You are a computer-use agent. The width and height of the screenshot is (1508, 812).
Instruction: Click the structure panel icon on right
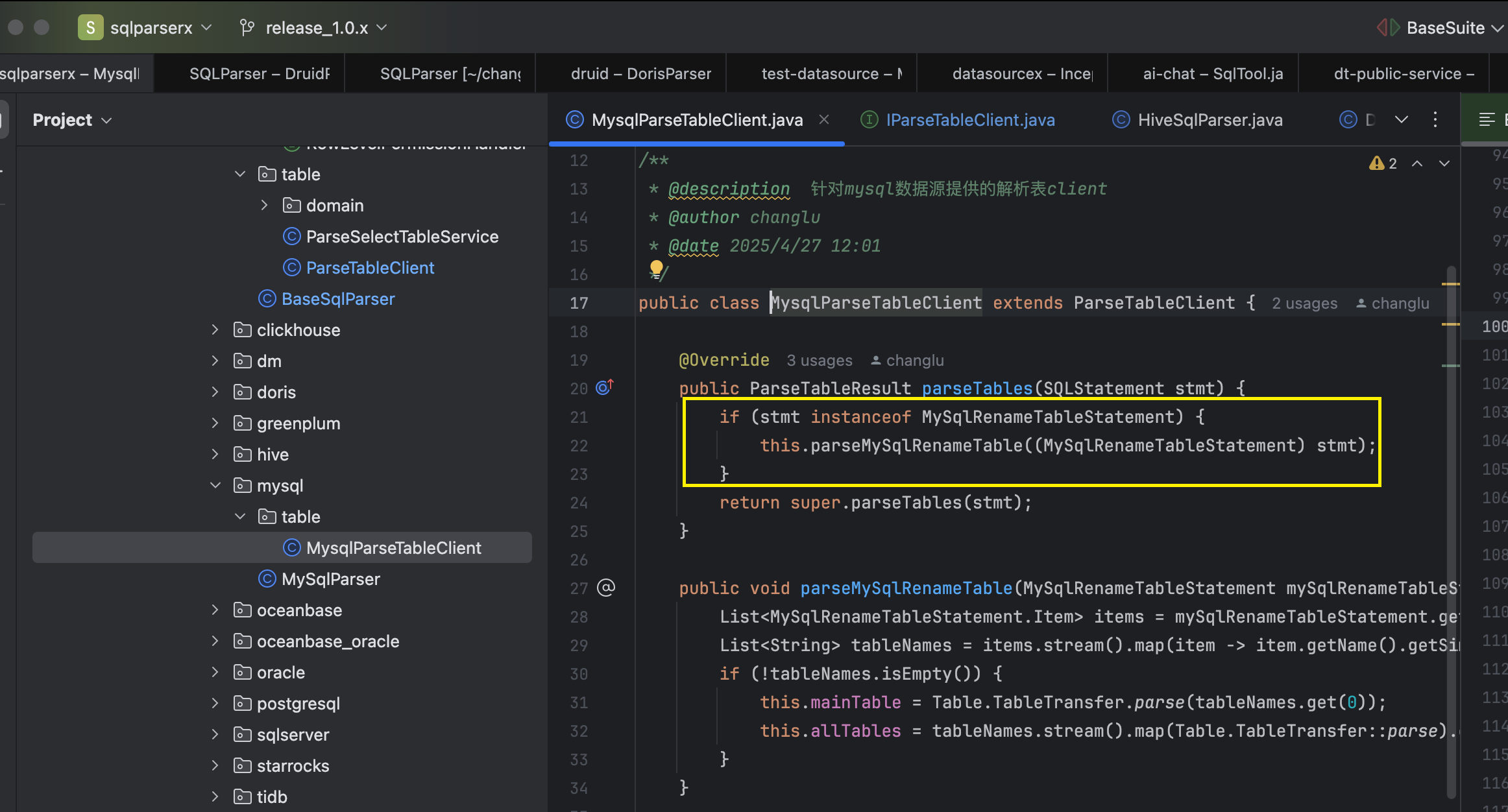[1487, 119]
